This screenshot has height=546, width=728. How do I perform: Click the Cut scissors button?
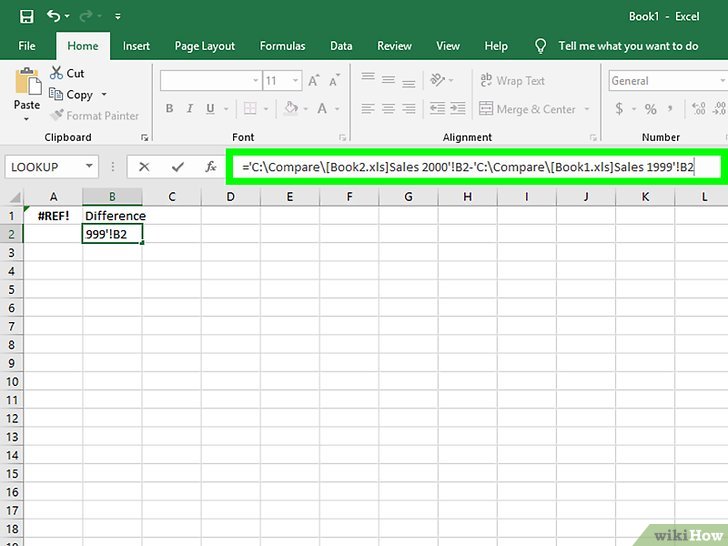(67, 73)
